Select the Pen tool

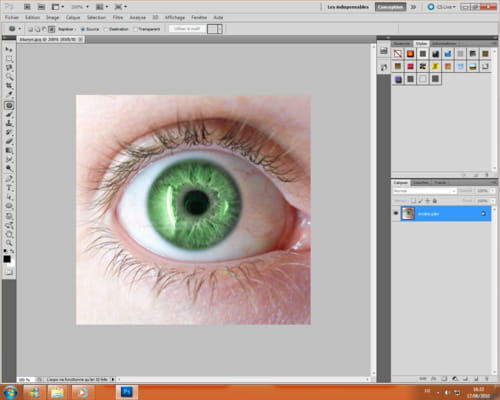pyautogui.click(x=9, y=179)
